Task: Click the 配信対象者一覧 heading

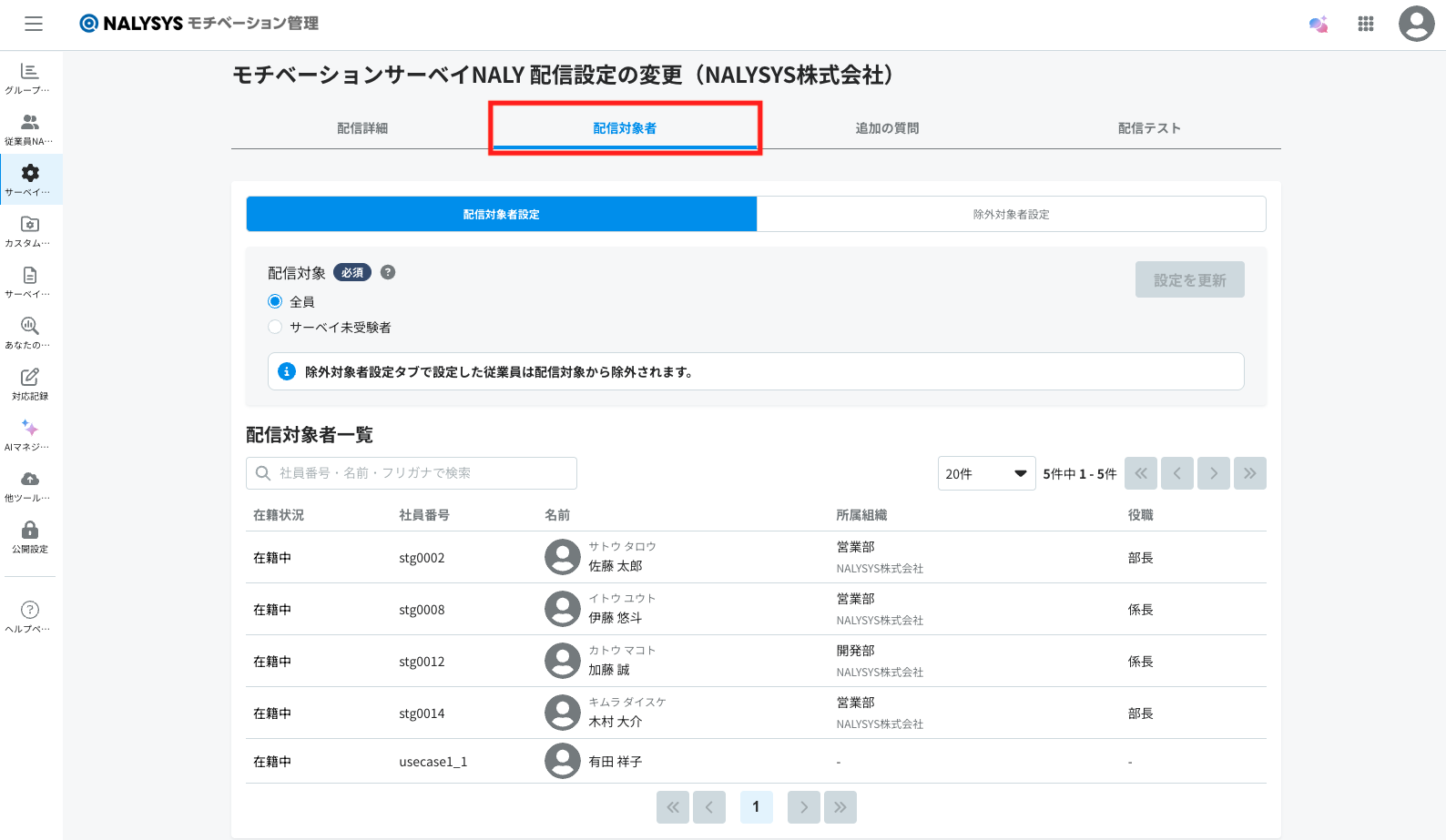Action: click(310, 435)
